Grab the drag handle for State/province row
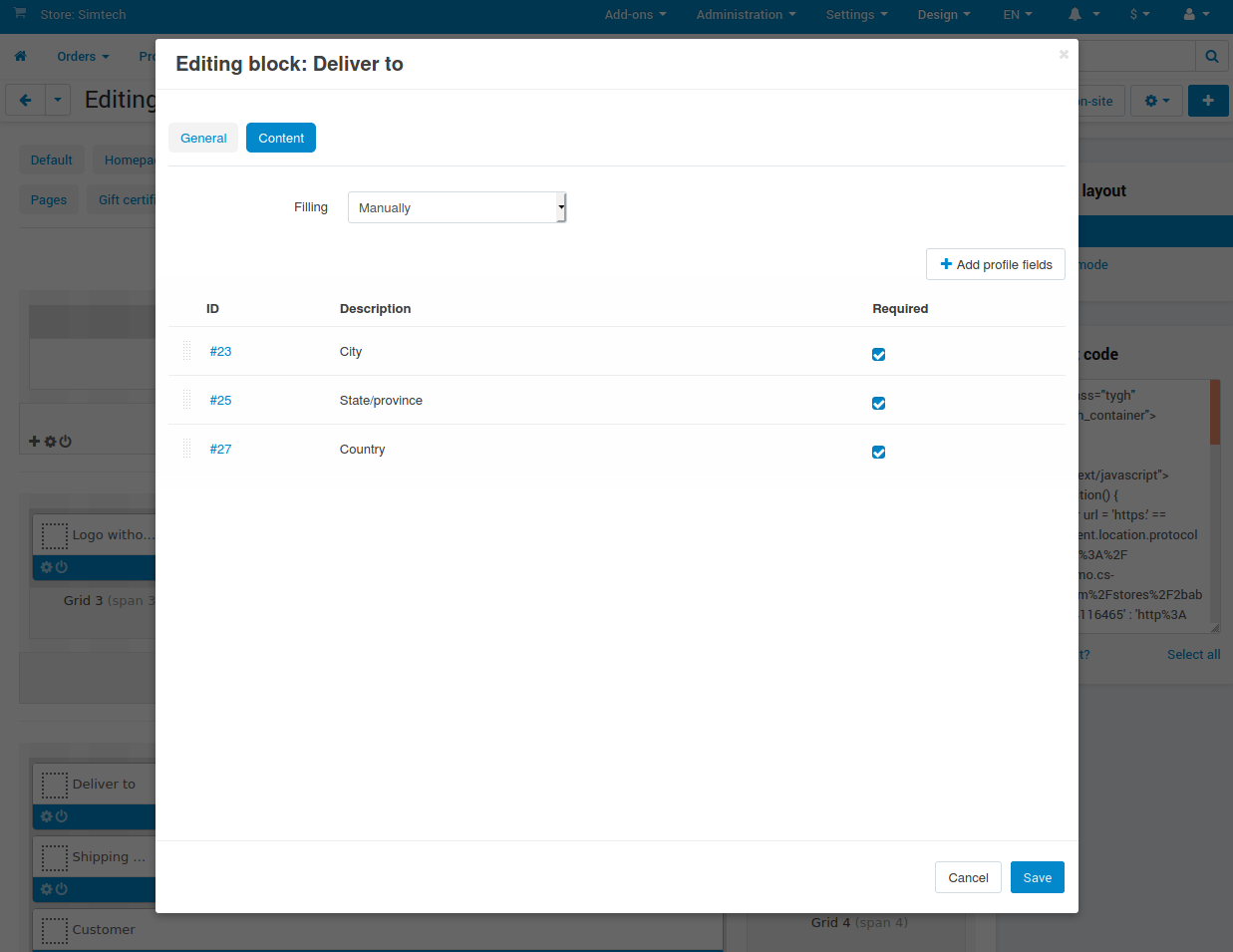 (186, 400)
